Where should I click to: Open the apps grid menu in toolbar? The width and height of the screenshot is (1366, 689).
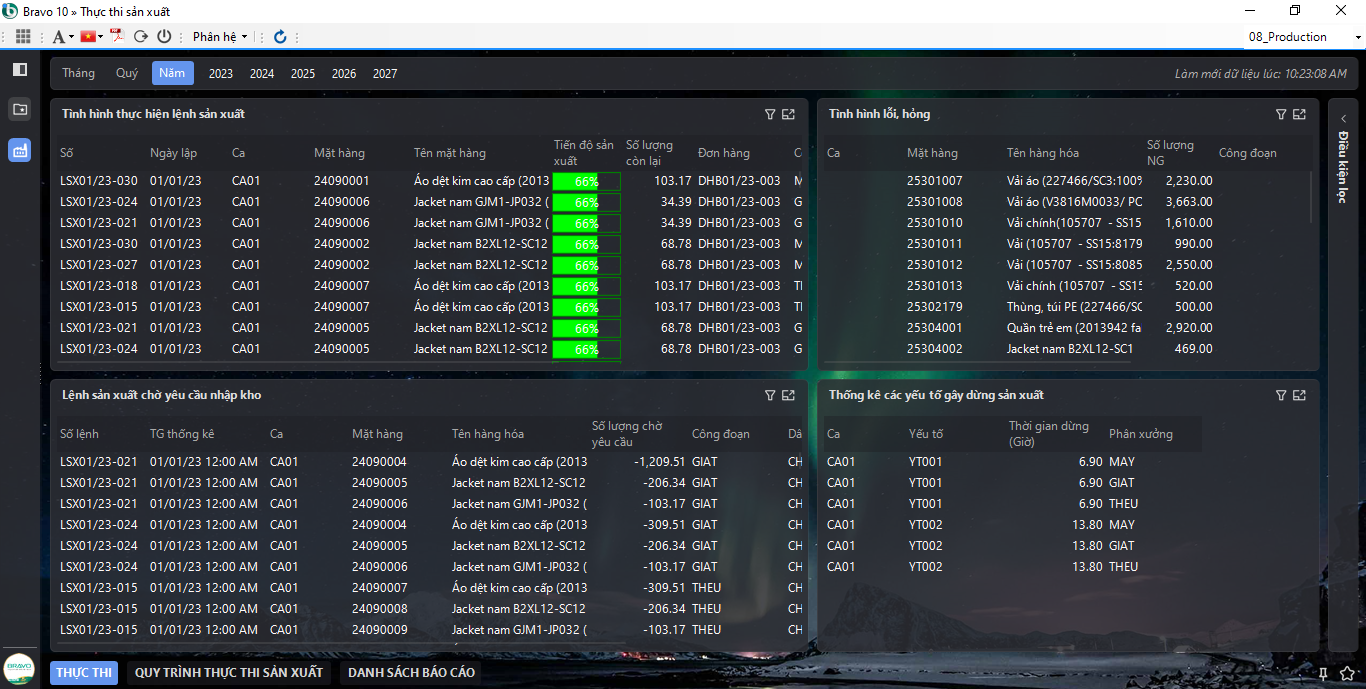tap(23, 37)
